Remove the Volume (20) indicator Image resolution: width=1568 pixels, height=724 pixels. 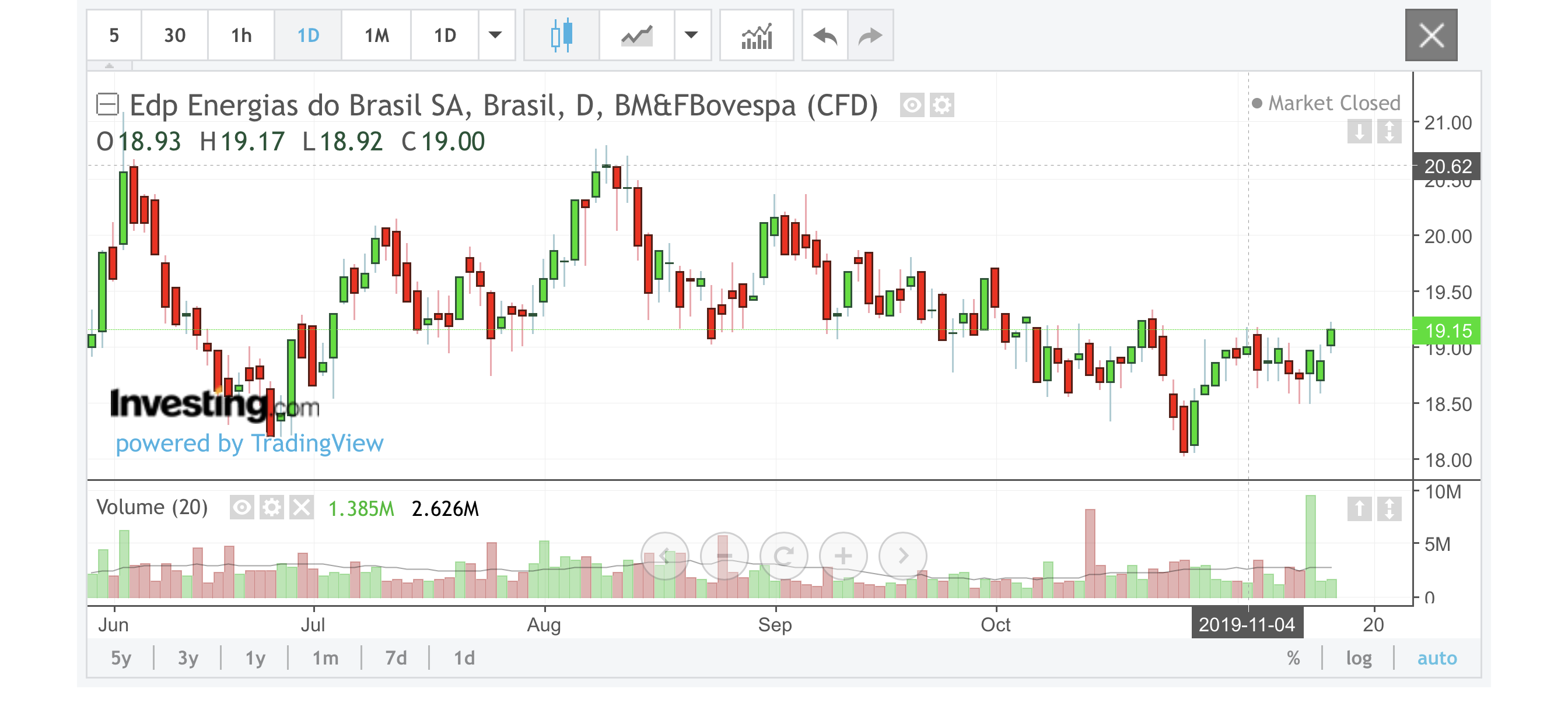point(302,507)
